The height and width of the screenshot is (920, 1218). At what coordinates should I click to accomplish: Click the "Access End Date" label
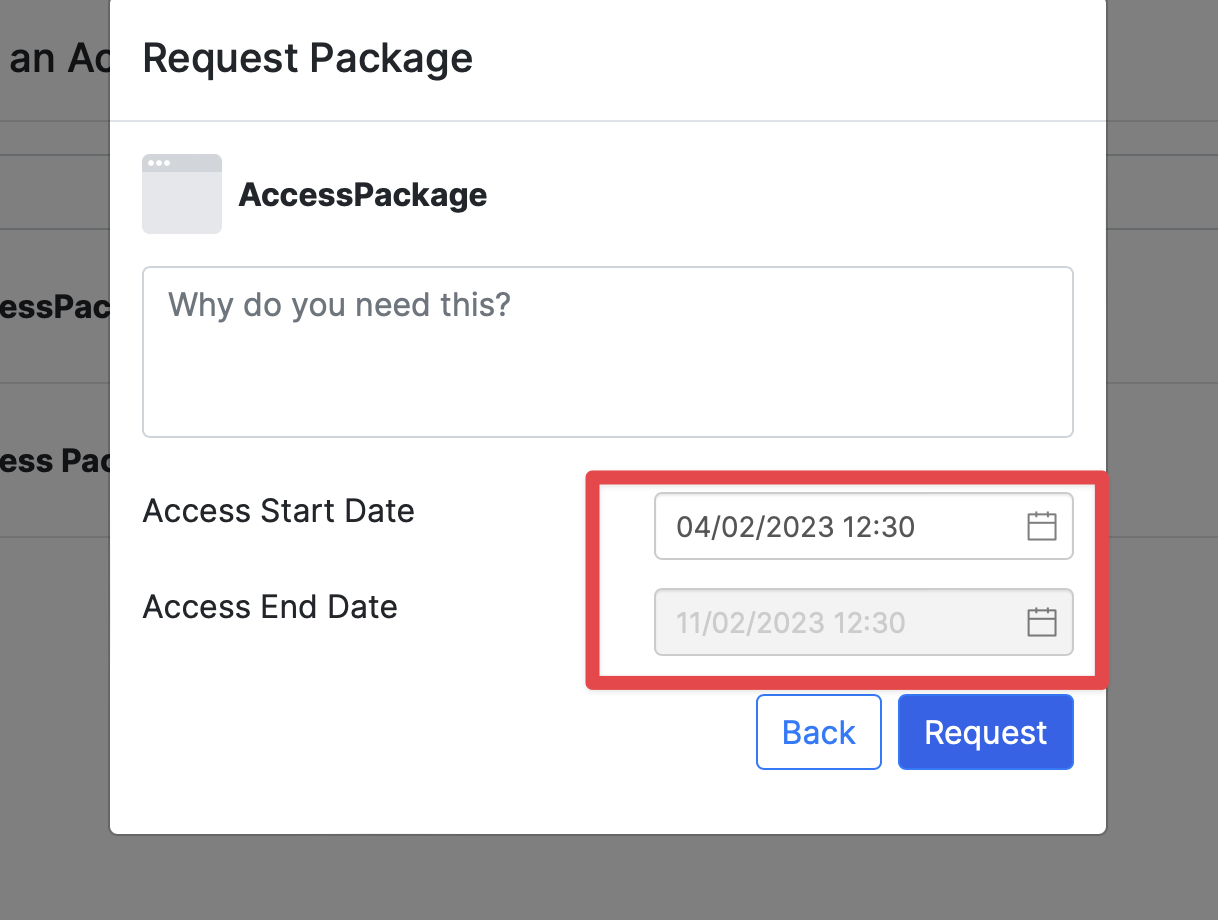(270, 607)
